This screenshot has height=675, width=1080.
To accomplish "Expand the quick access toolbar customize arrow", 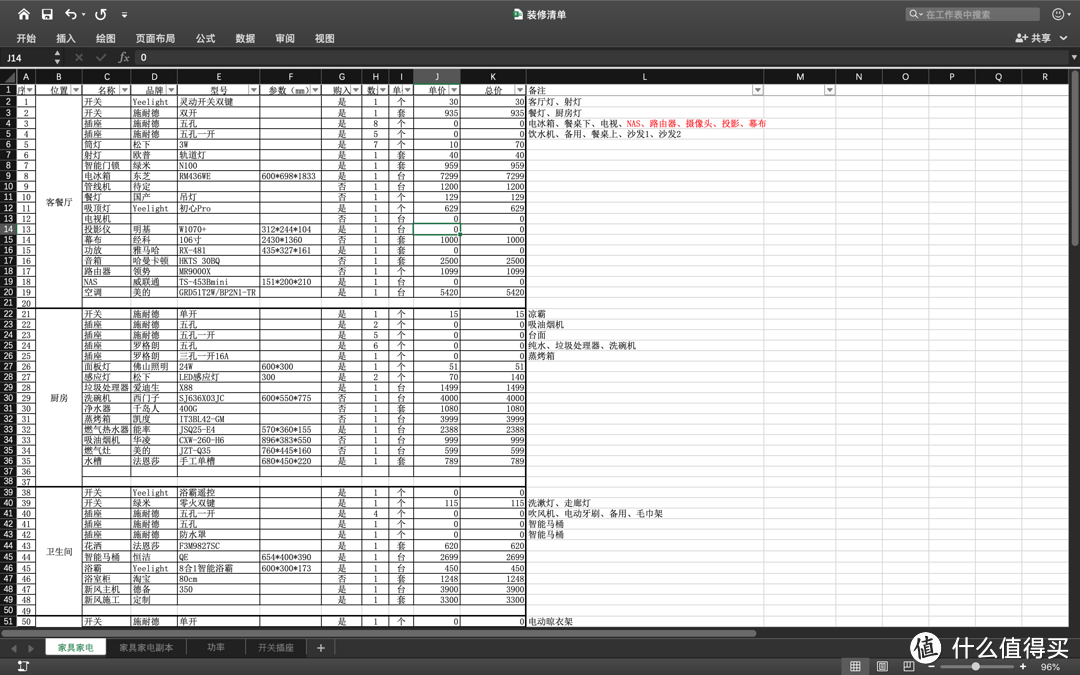I will pos(124,14).
